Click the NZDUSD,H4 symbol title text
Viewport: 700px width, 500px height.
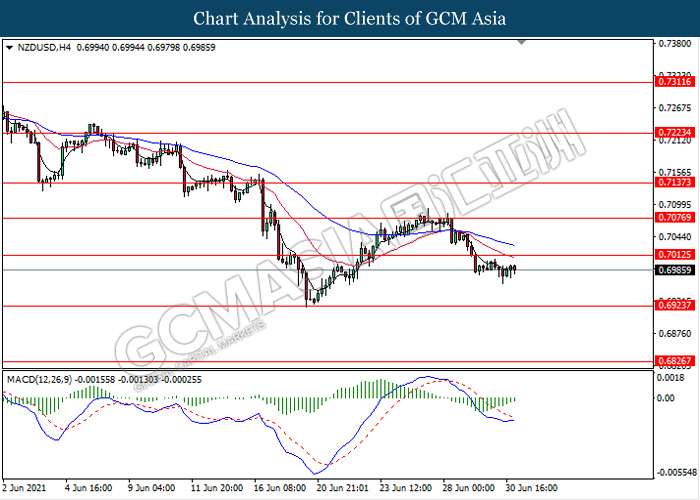click(x=44, y=47)
